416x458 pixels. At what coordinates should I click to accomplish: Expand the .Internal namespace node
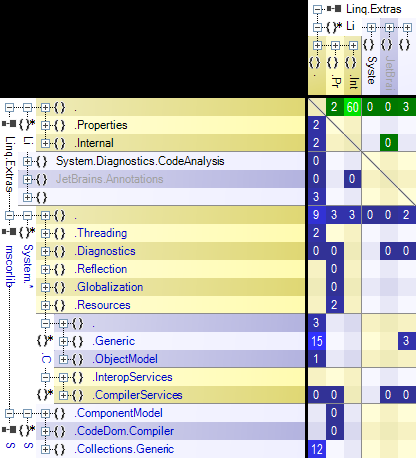click(45, 143)
